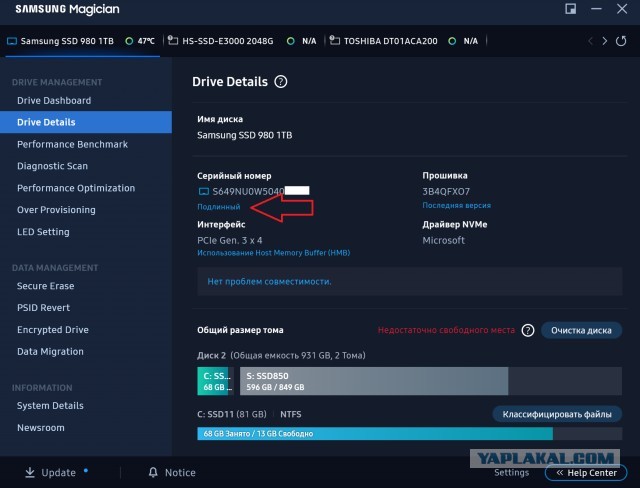Click the 68 GB used space bar
Screen dimensions: 640x488
[x=375, y=433]
